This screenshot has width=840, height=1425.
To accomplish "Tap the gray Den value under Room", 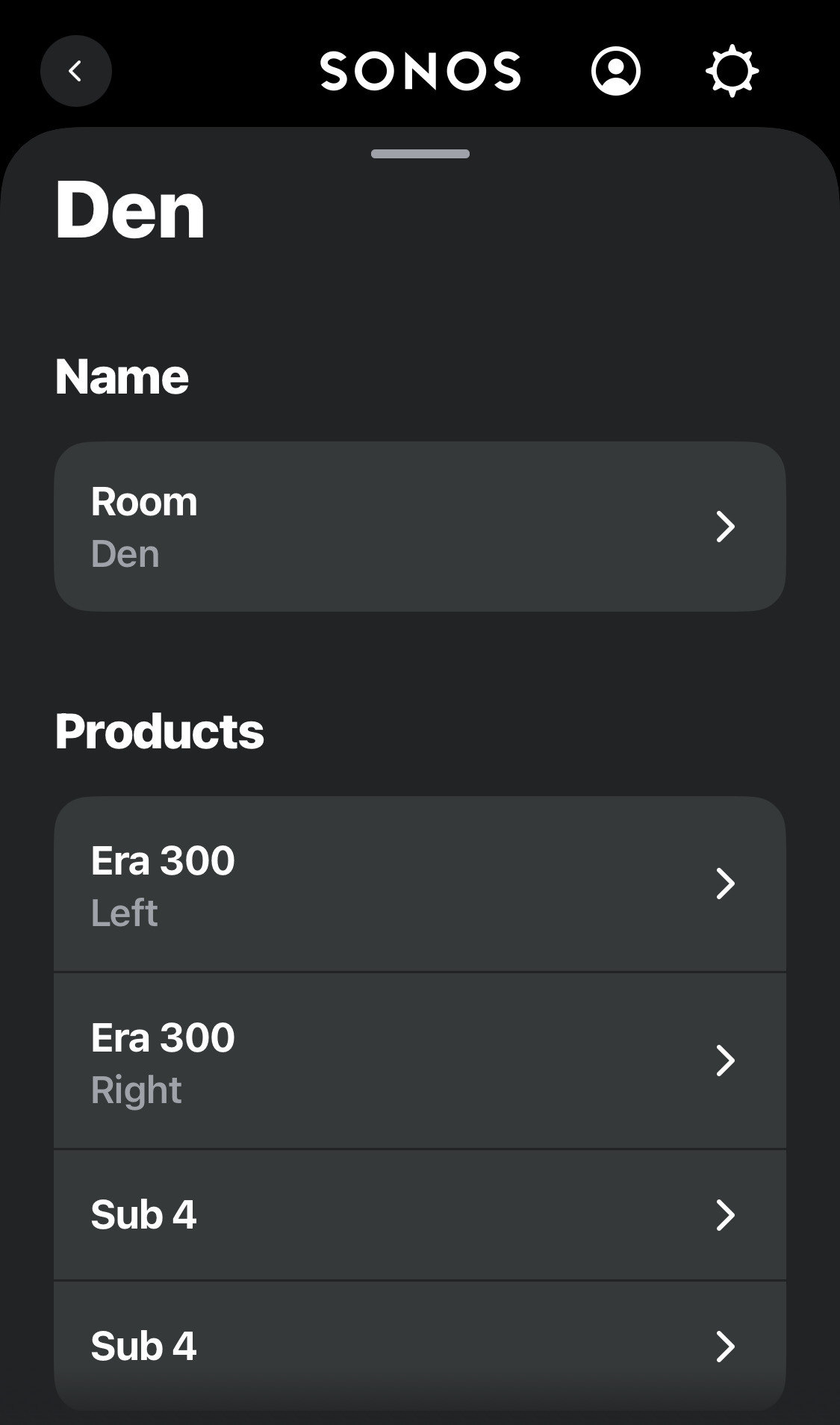I will coord(125,554).
